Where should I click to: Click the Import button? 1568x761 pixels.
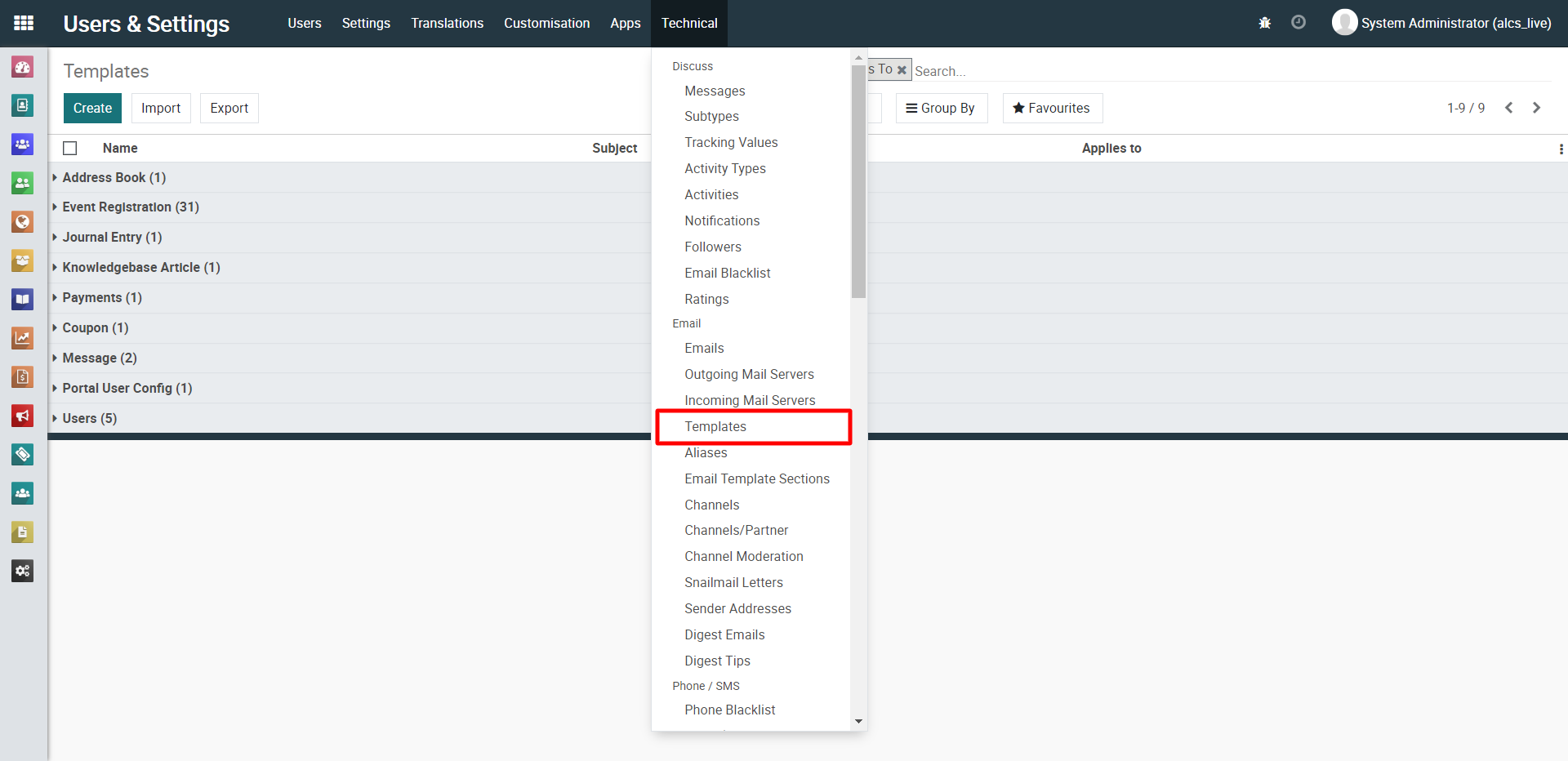[x=161, y=108]
